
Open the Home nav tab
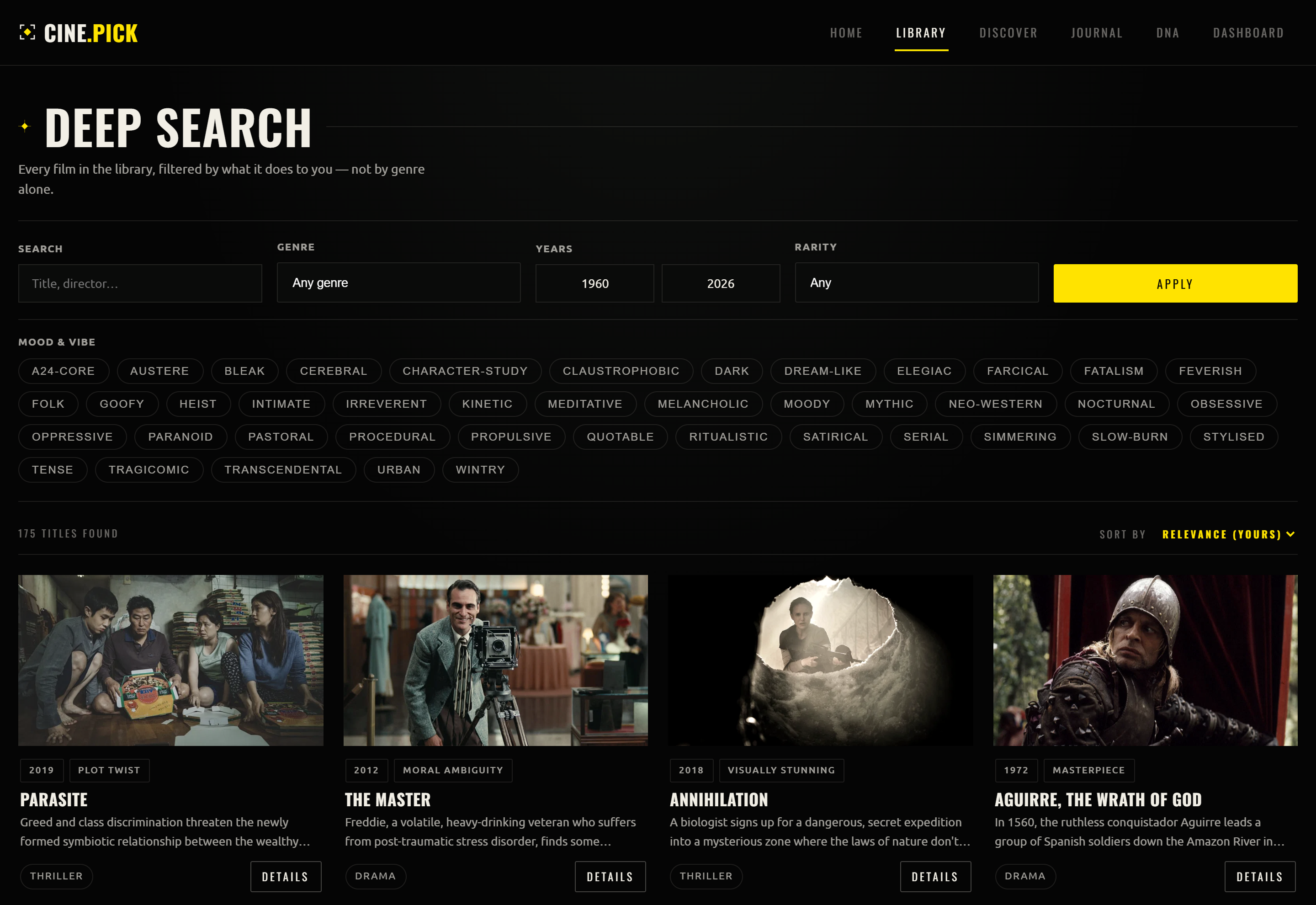coord(846,33)
